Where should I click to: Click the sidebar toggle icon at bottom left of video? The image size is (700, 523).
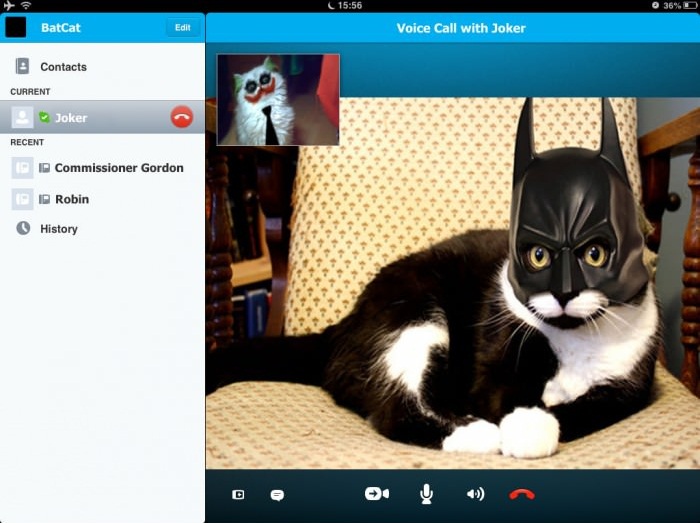pyautogui.click(x=238, y=495)
